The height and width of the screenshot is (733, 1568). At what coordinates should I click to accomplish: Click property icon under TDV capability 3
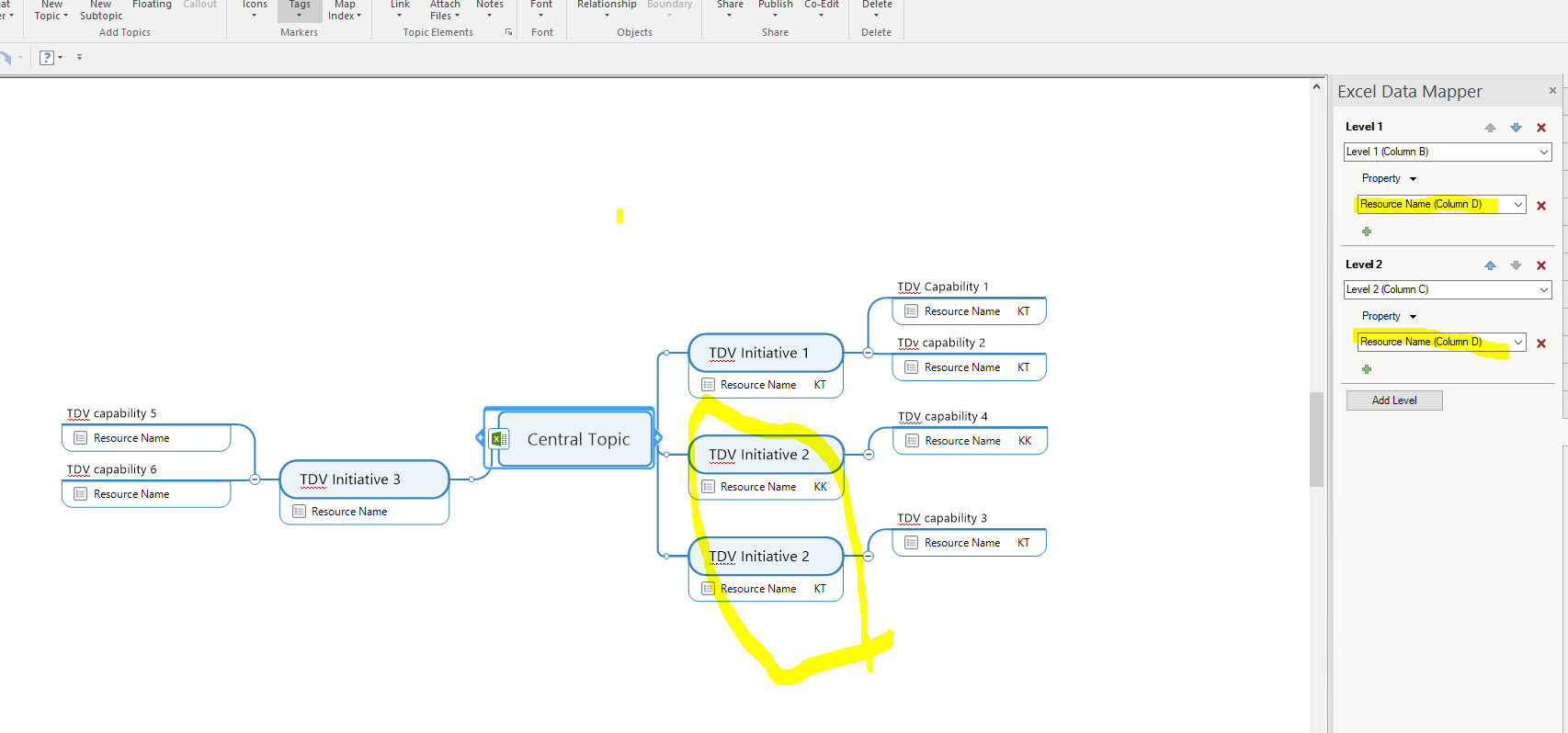[911, 543]
